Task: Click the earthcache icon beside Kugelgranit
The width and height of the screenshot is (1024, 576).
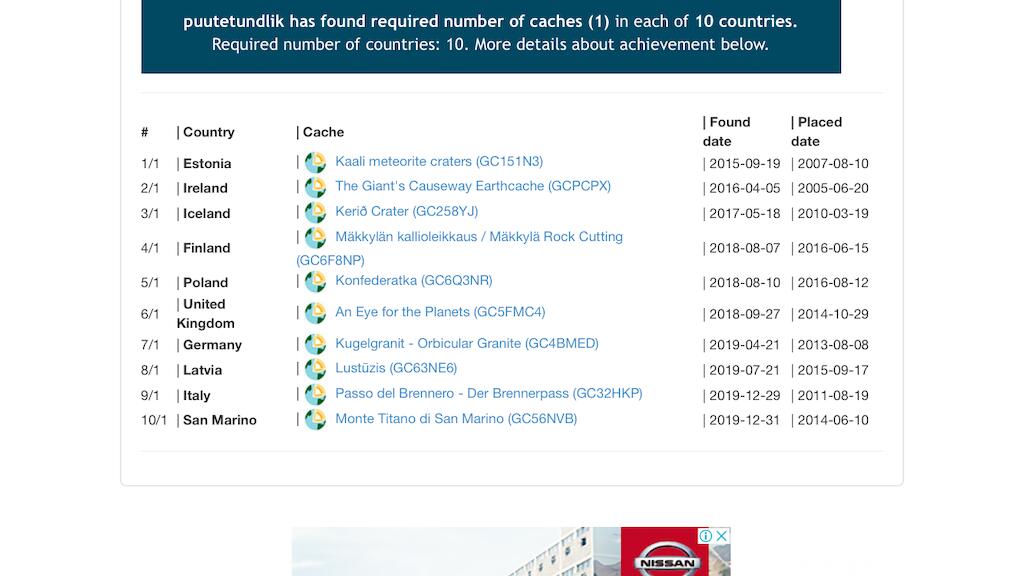Action: [315, 344]
